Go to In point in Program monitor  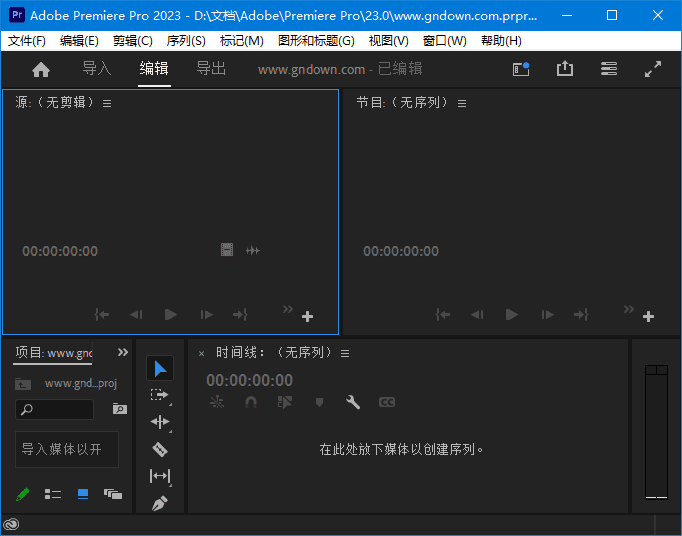pos(443,314)
